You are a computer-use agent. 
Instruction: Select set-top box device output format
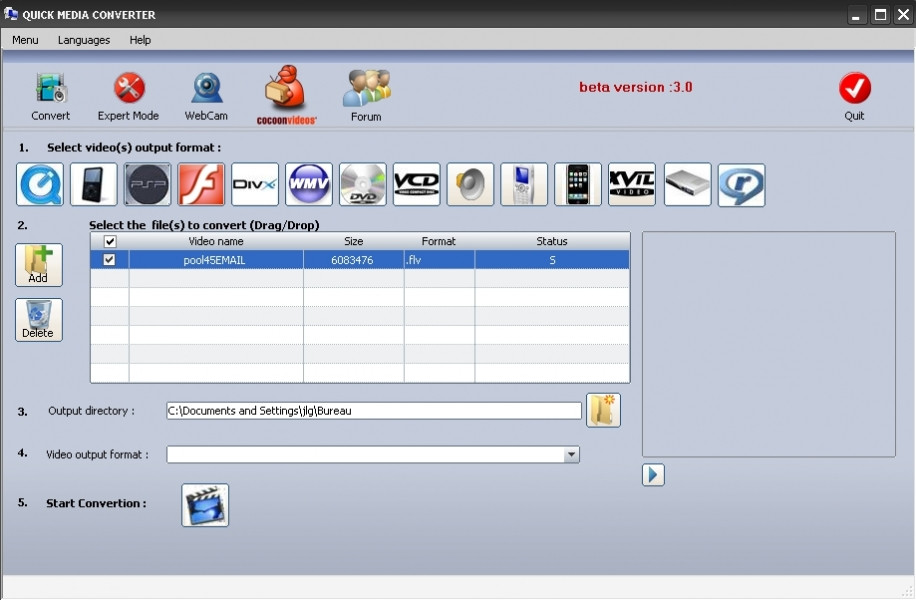tap(688, 185)
